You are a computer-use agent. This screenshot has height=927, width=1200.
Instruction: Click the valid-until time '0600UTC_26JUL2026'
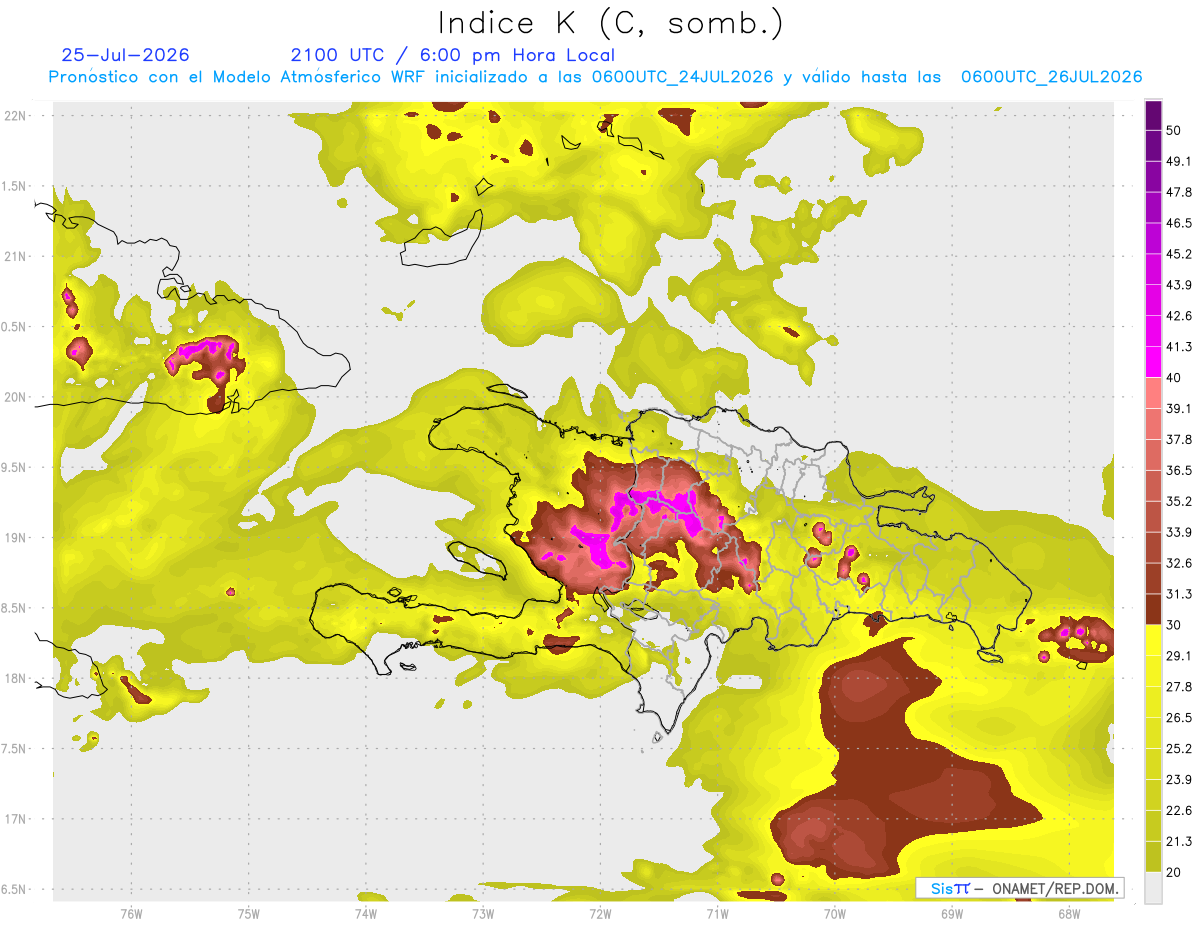coord(1051,77)
